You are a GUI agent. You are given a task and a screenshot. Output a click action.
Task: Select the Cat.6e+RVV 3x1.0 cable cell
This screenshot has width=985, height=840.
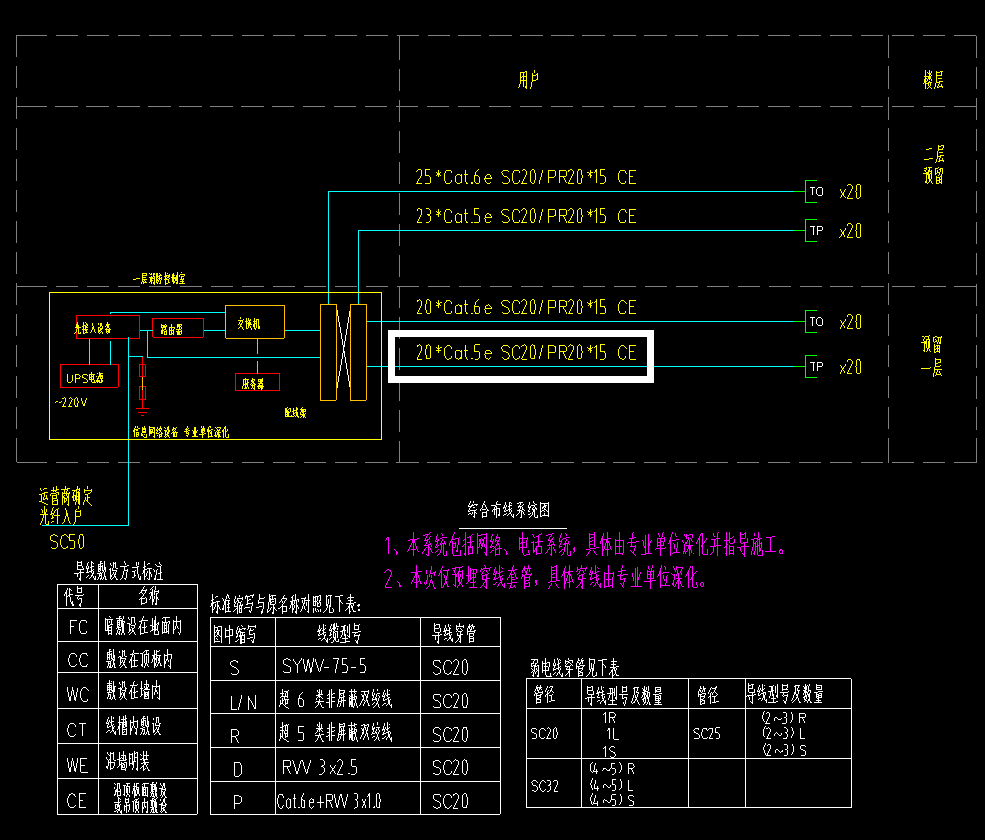[348, 800]
